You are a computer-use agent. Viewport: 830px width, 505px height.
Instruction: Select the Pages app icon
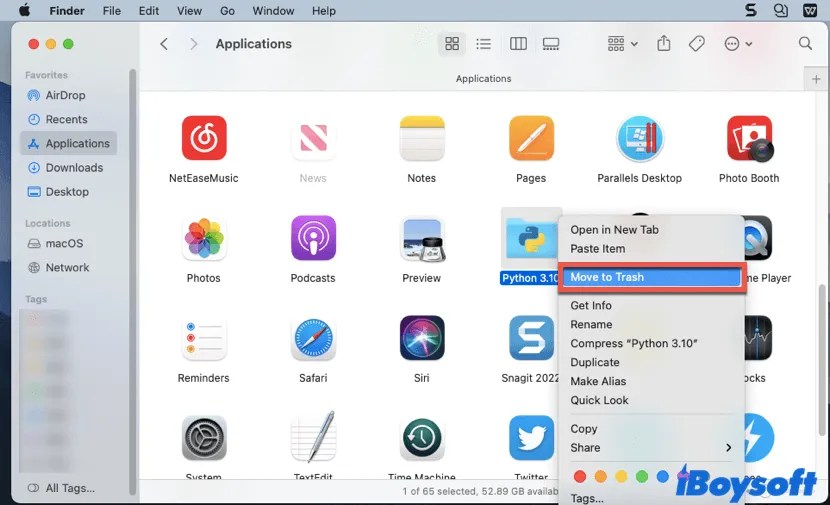tap(531, 138)
